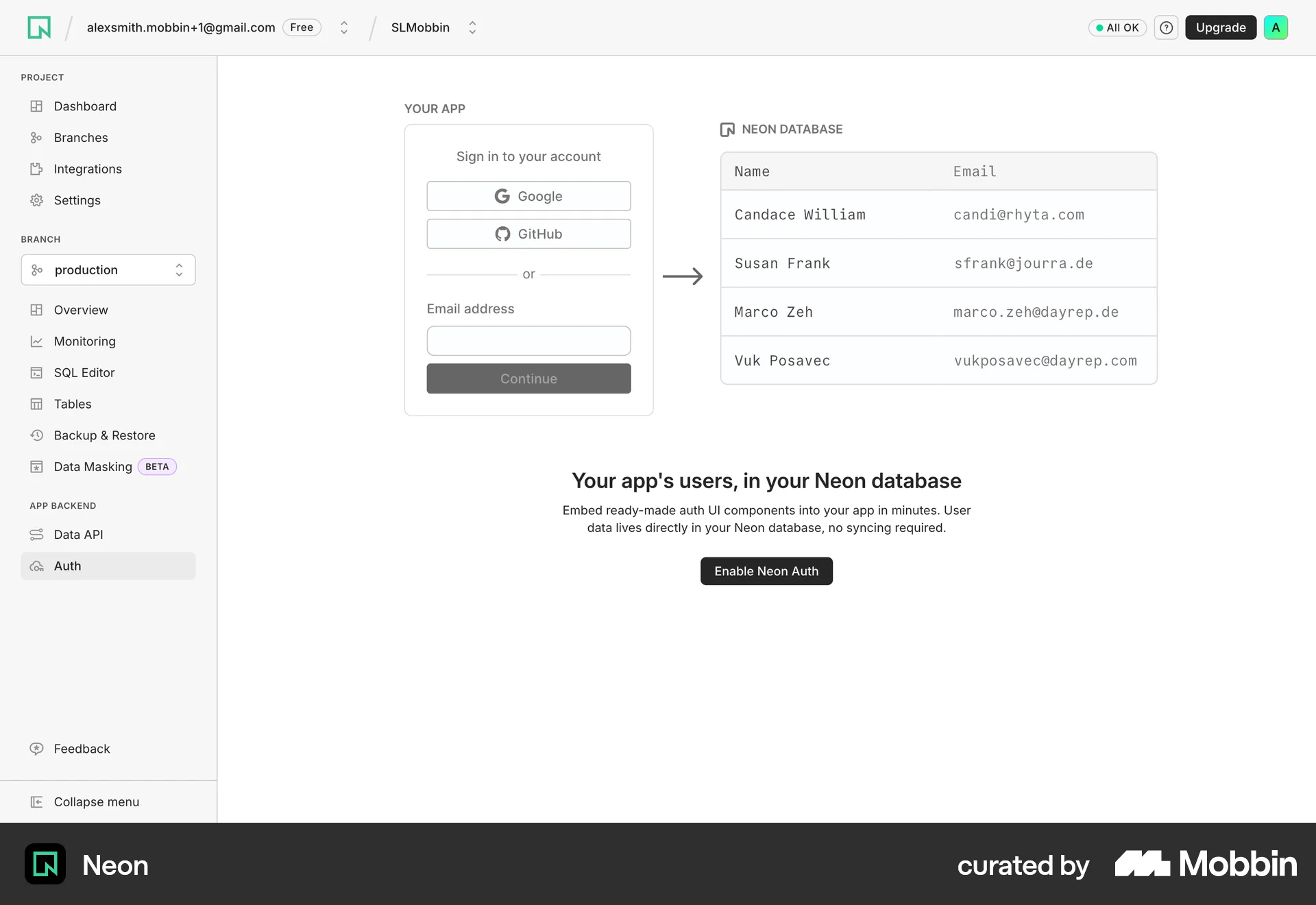Click the Settings gear icon

[36, 200]
